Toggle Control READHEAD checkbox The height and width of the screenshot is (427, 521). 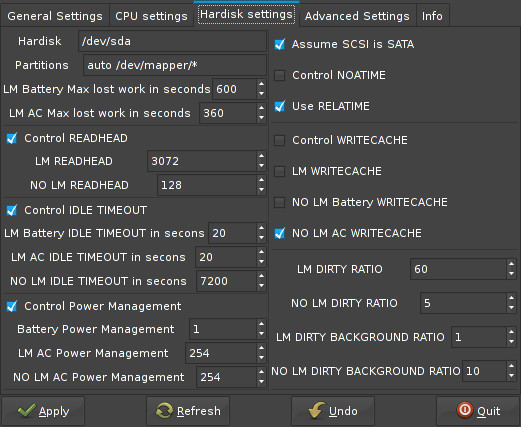[x=12, y=138]
